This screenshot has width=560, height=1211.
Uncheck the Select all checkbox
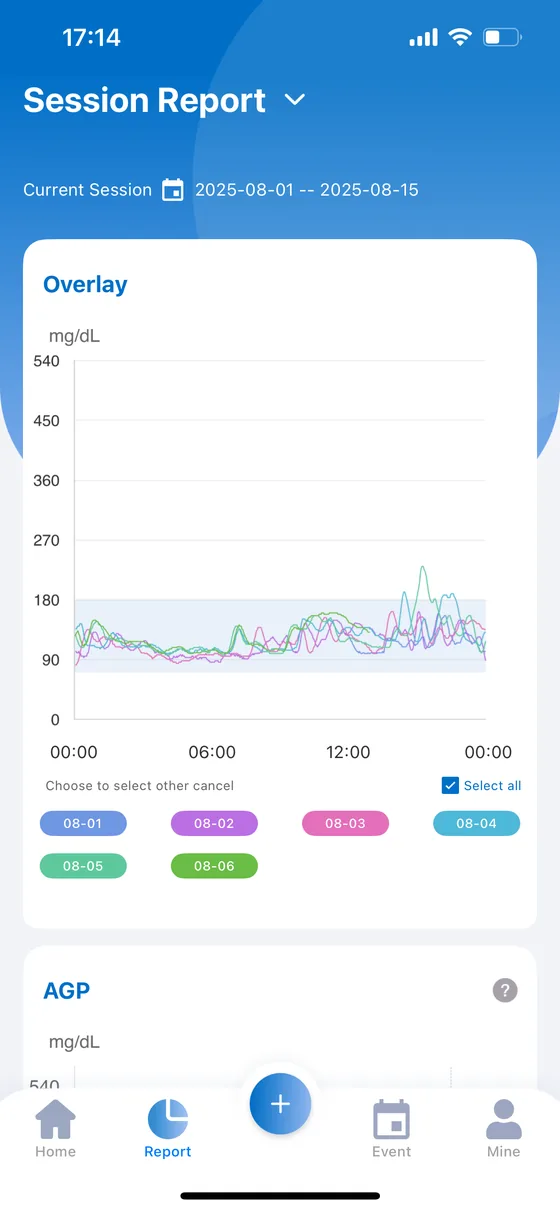point(450,785)
